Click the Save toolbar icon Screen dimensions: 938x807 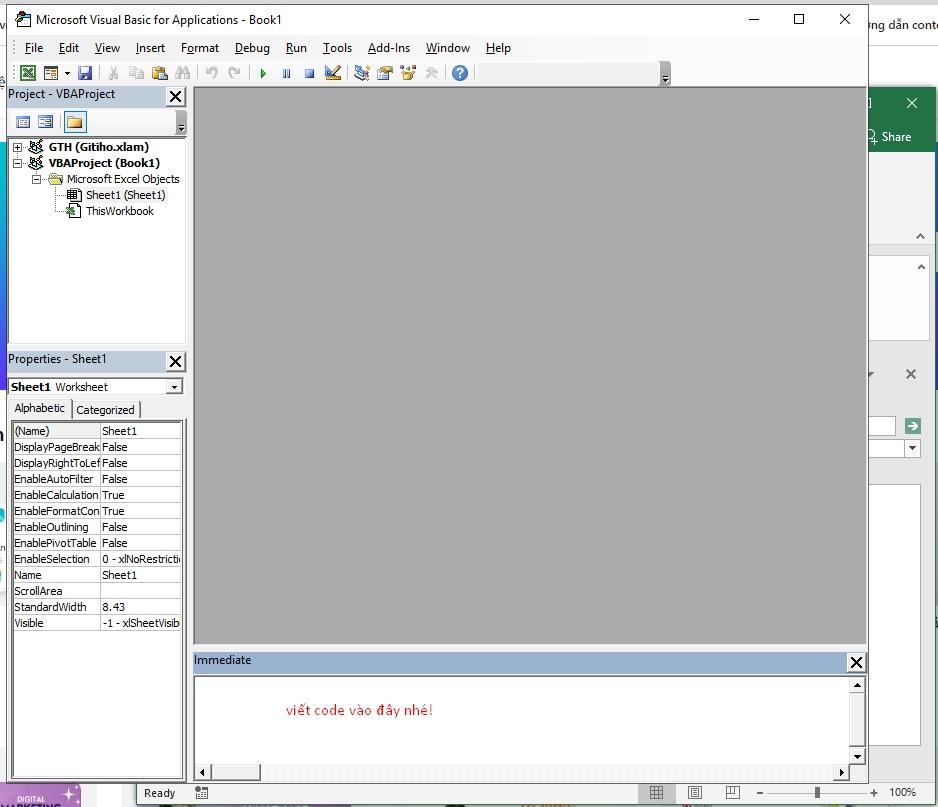click(x=85, y=72)
